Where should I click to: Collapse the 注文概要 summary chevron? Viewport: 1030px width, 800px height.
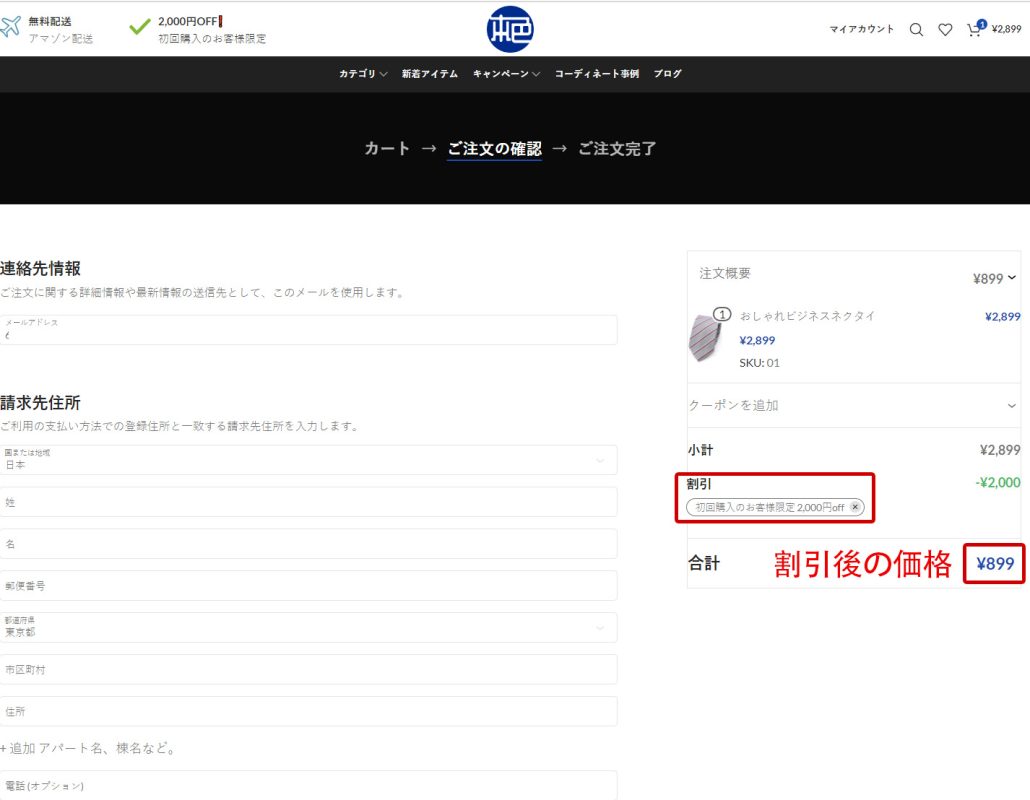(1012, 278)
